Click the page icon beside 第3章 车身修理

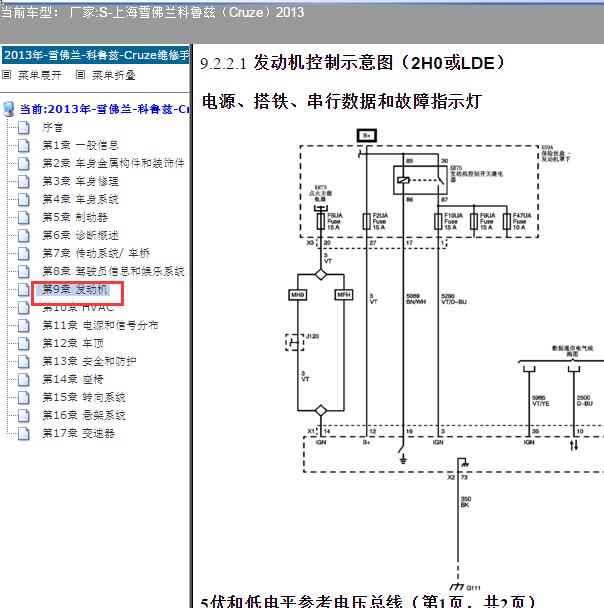(x=24, y=181)
